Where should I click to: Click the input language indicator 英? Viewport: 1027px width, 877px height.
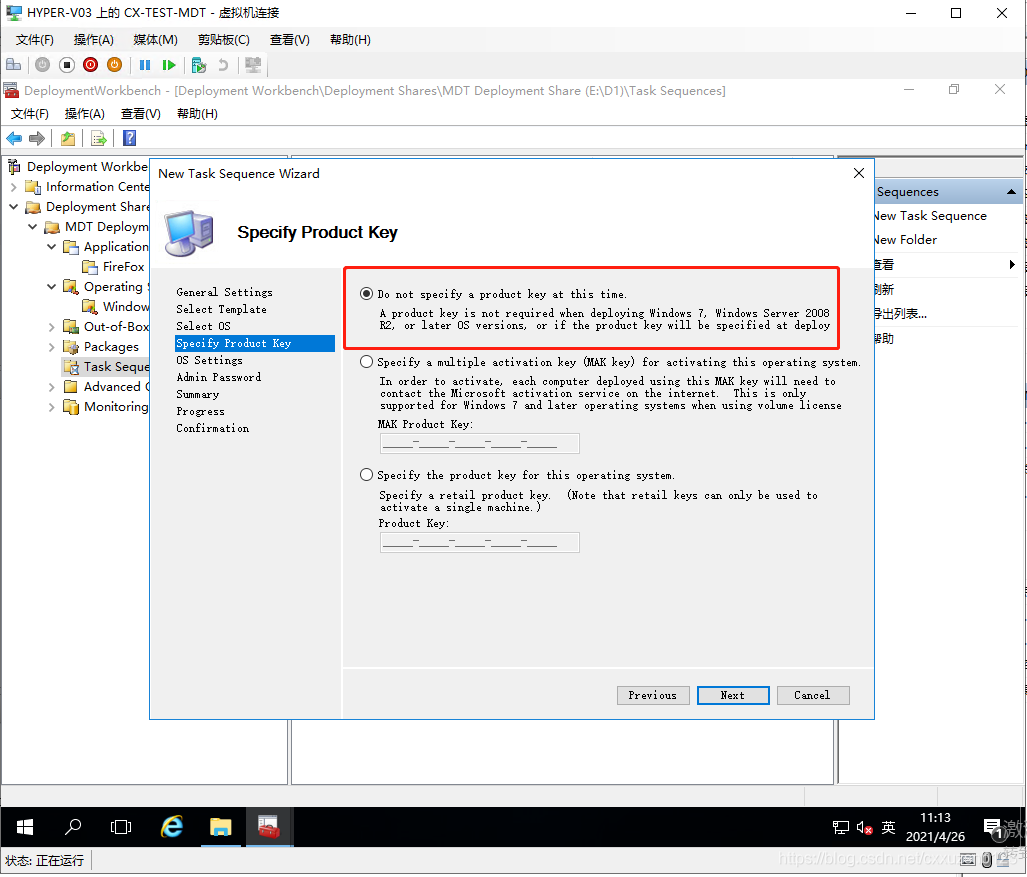coord(888,827)
